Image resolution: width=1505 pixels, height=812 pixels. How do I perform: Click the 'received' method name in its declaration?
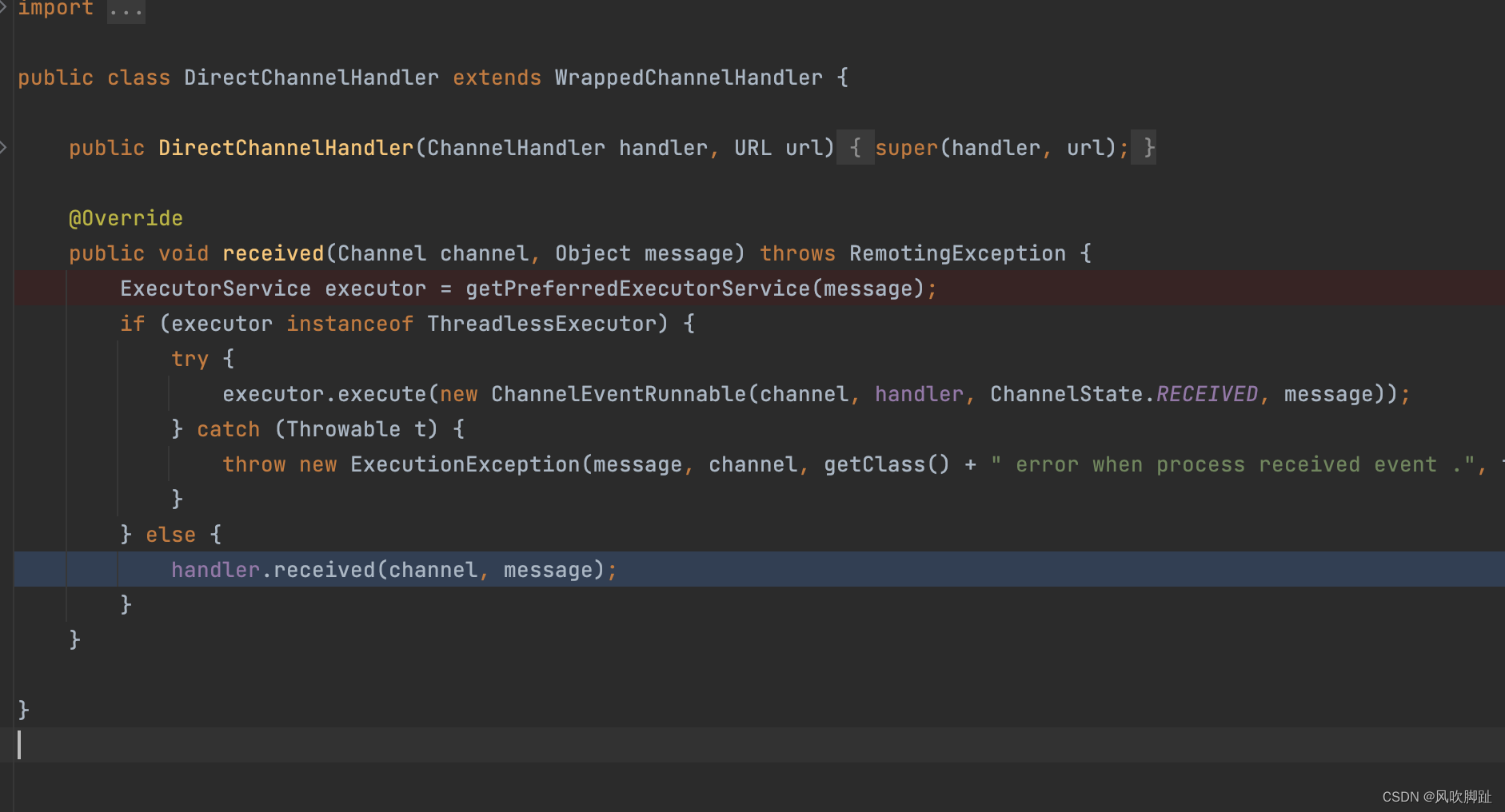[x=273, y=253]
